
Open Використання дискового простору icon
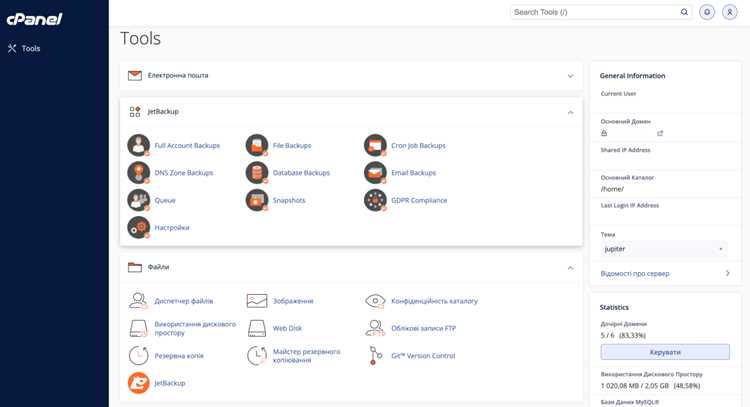(x=139, y=328)
